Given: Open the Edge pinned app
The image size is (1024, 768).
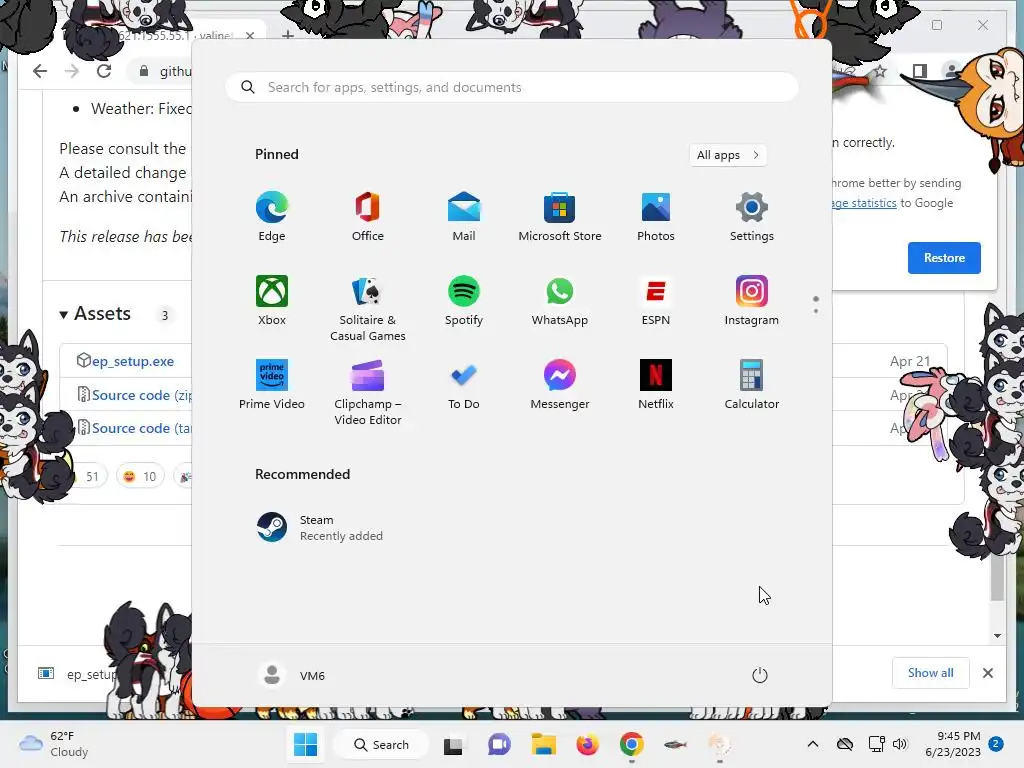Looking at the screenshot, I should coord(272,217).
